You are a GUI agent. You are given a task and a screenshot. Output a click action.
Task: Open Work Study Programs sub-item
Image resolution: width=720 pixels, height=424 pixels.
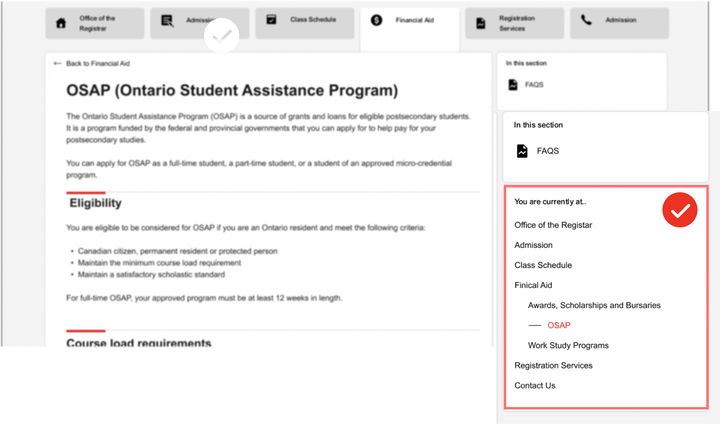[568, 345]
